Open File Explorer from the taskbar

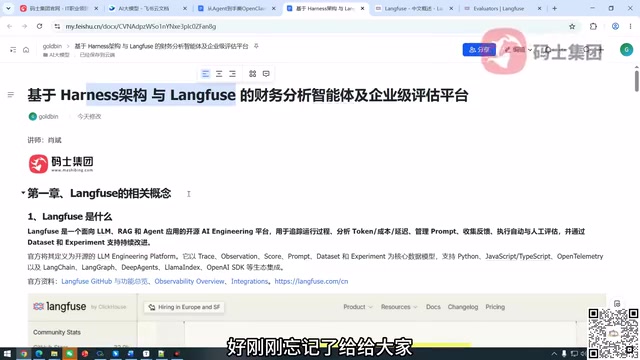54,353
